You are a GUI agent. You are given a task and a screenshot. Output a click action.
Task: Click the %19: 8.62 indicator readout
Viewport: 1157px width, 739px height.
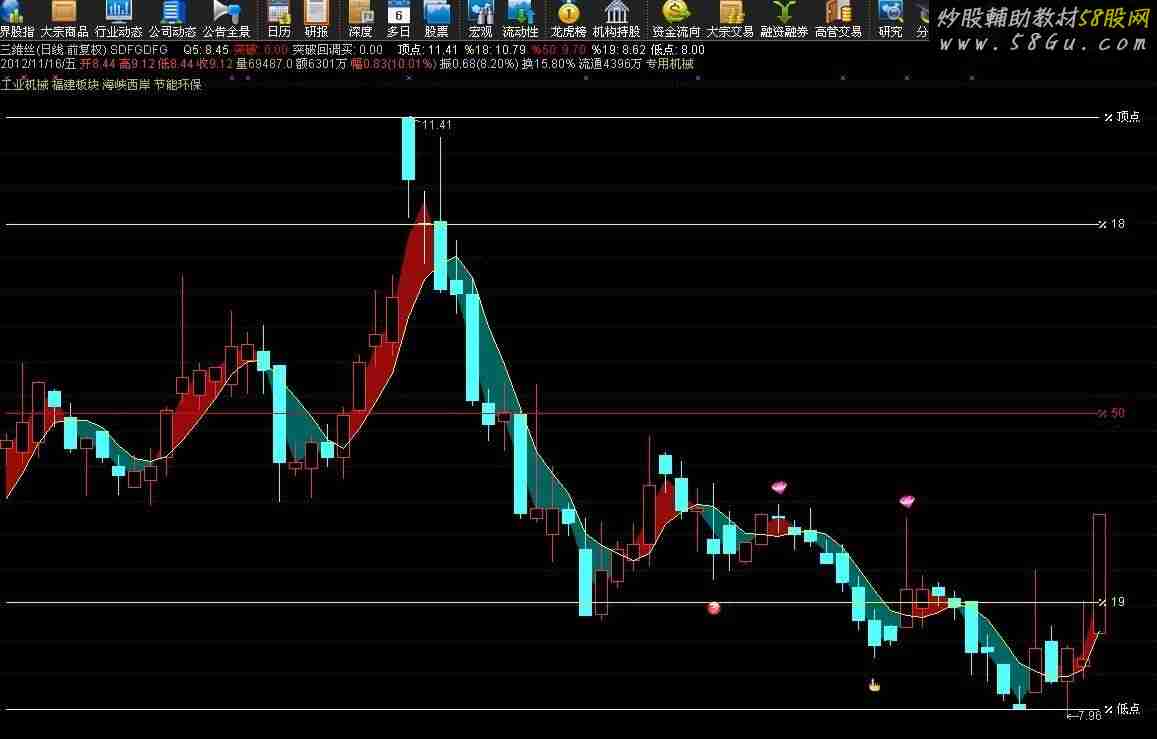(618, 49)
